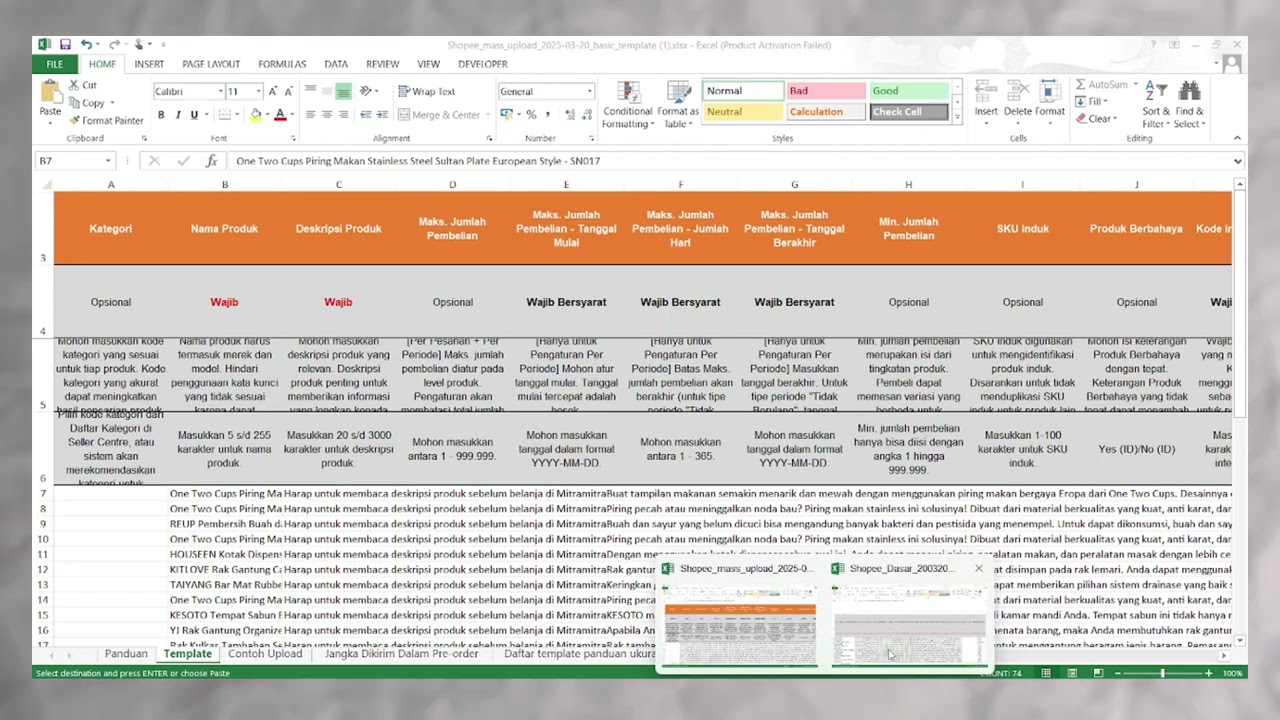Viewport: 1280px width, 720px height.
Task: Expand the formula bar
Action: pyautogui.click(x=1238, y=161)
